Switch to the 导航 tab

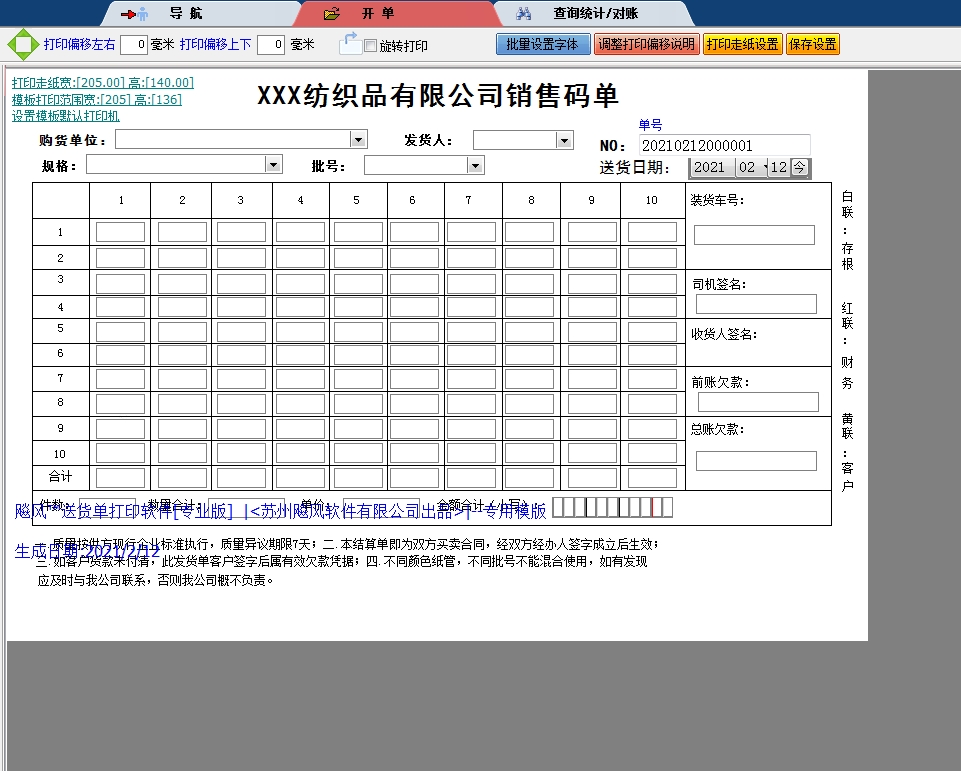click(185, 14)
